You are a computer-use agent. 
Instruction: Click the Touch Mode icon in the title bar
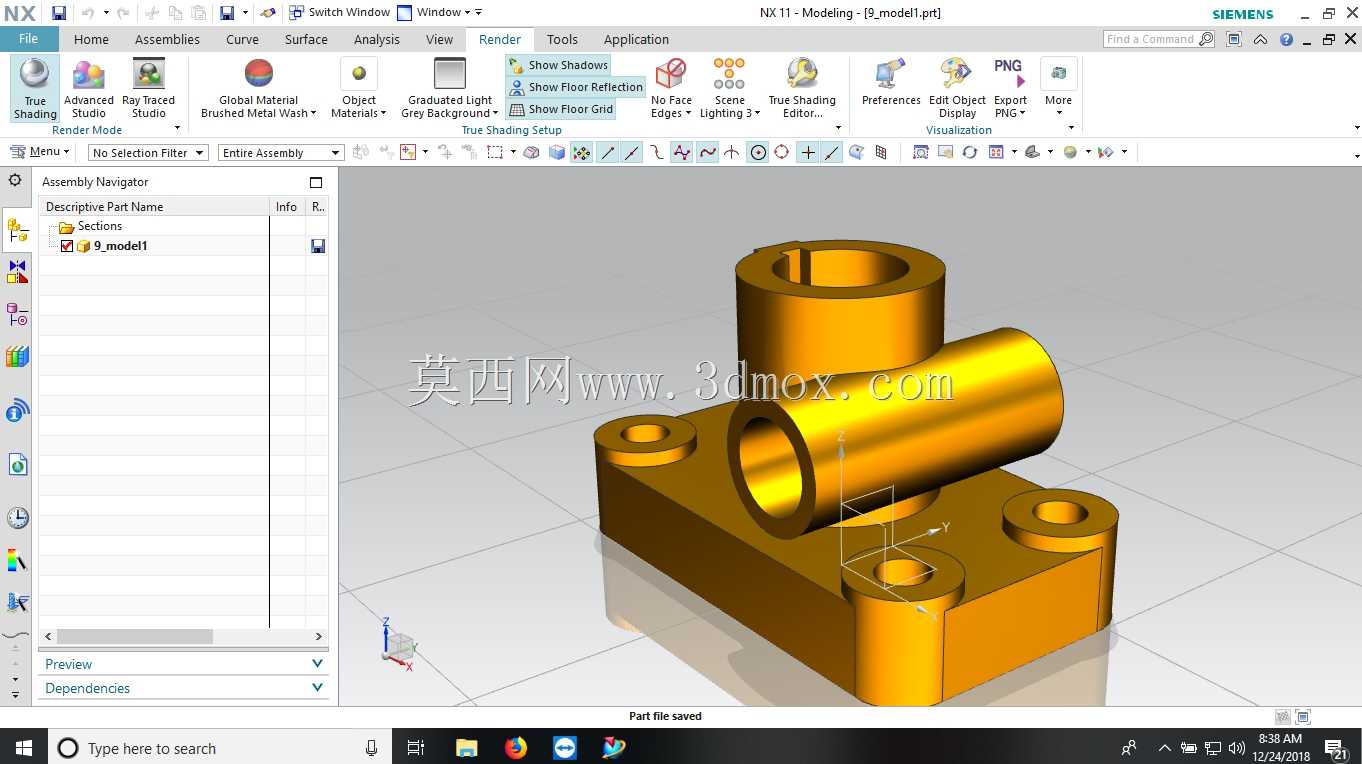(x=267, y=13)
